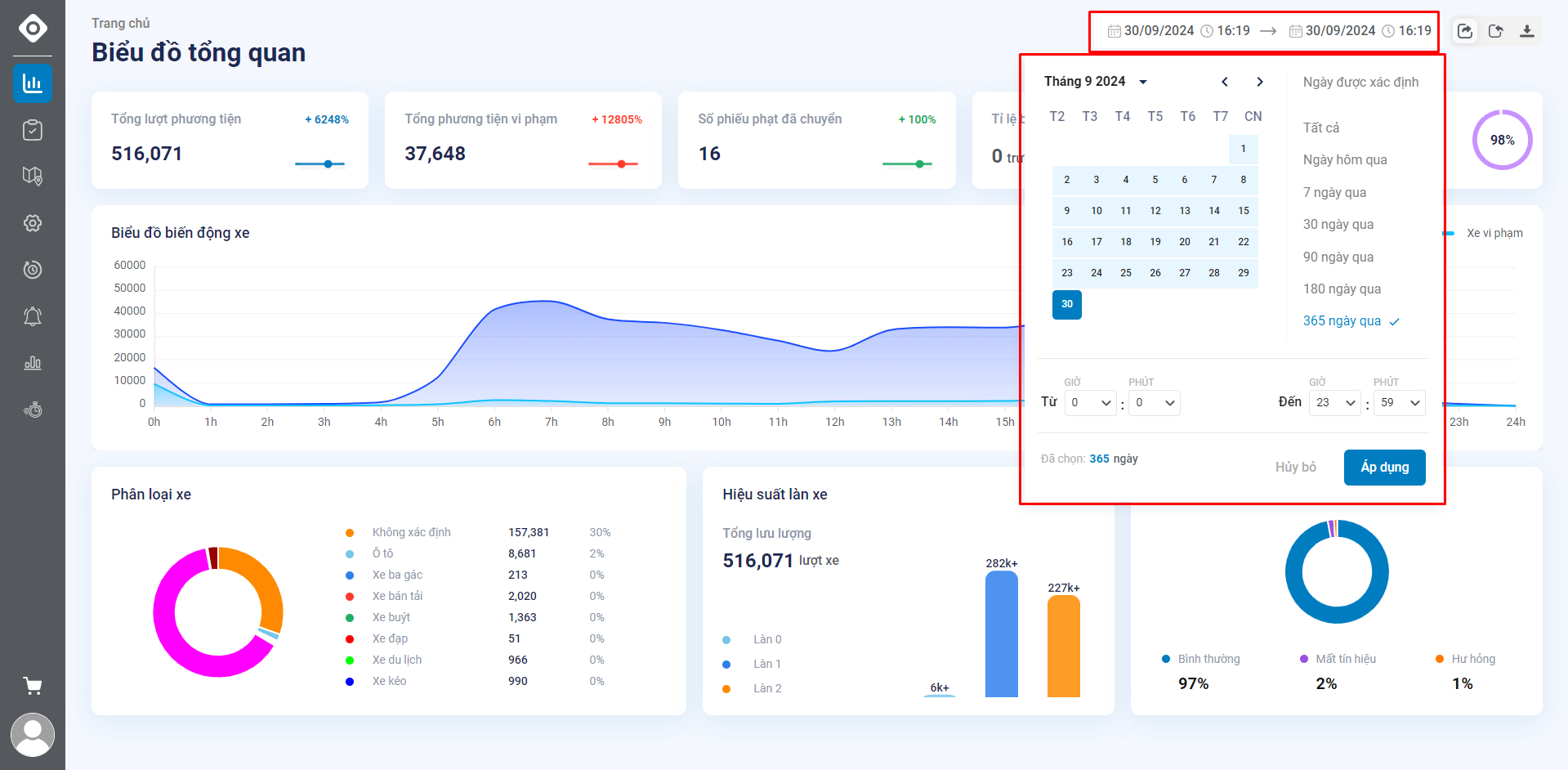Click the Làn 1 blue 282k+ bar

(1002, 634)
